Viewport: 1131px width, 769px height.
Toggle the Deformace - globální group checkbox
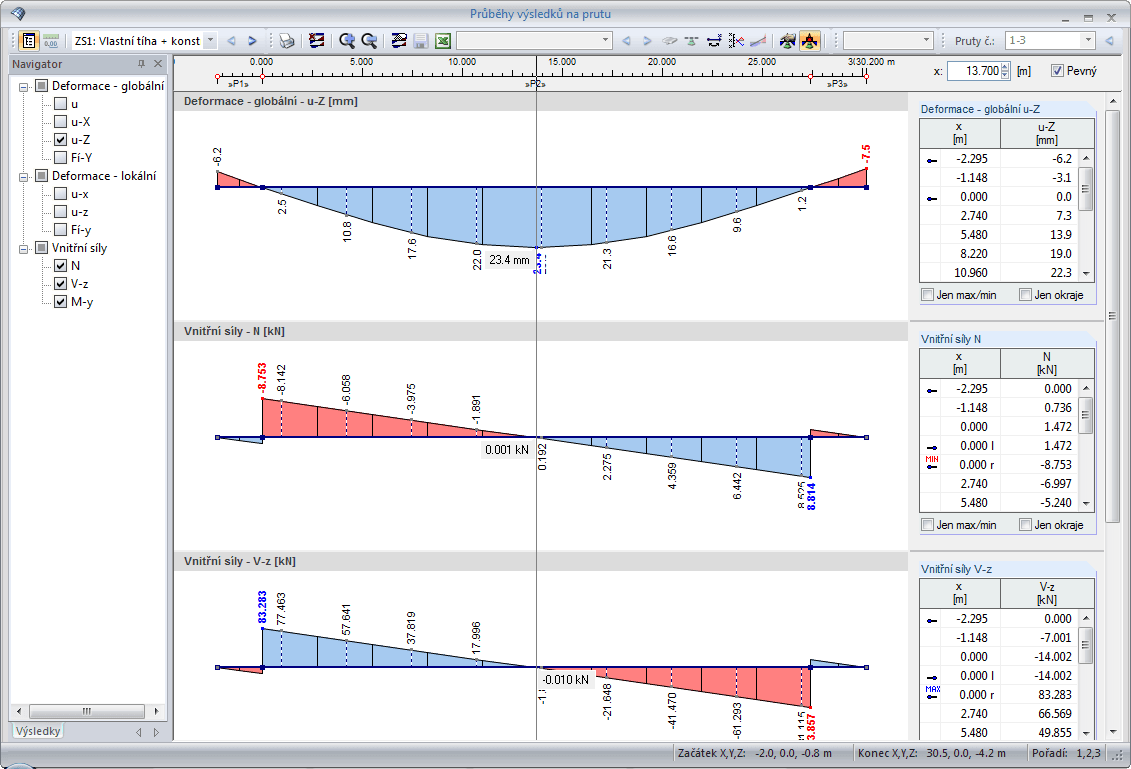point(42,86)
